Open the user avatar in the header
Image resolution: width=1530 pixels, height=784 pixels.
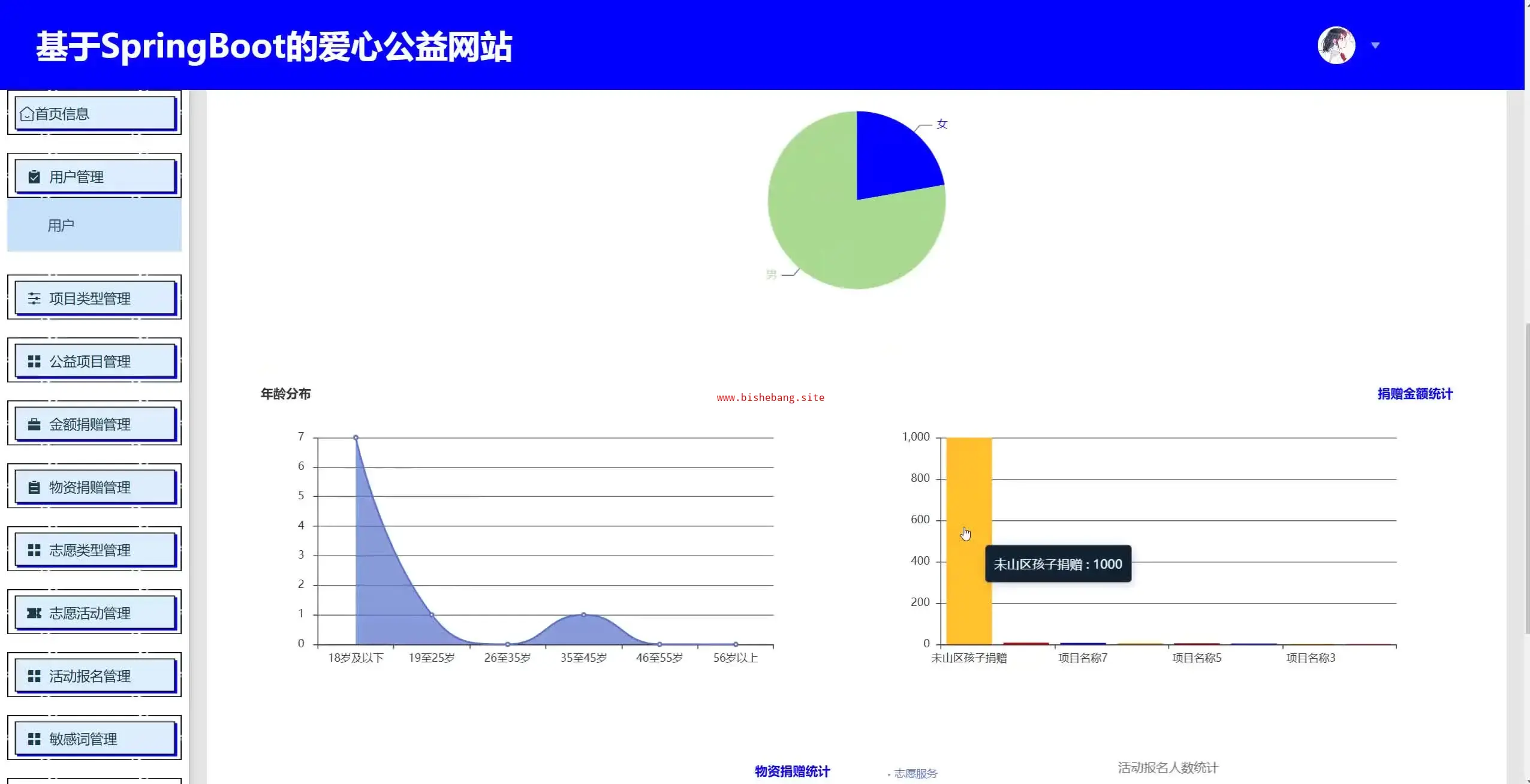(x=1336, y=46)
